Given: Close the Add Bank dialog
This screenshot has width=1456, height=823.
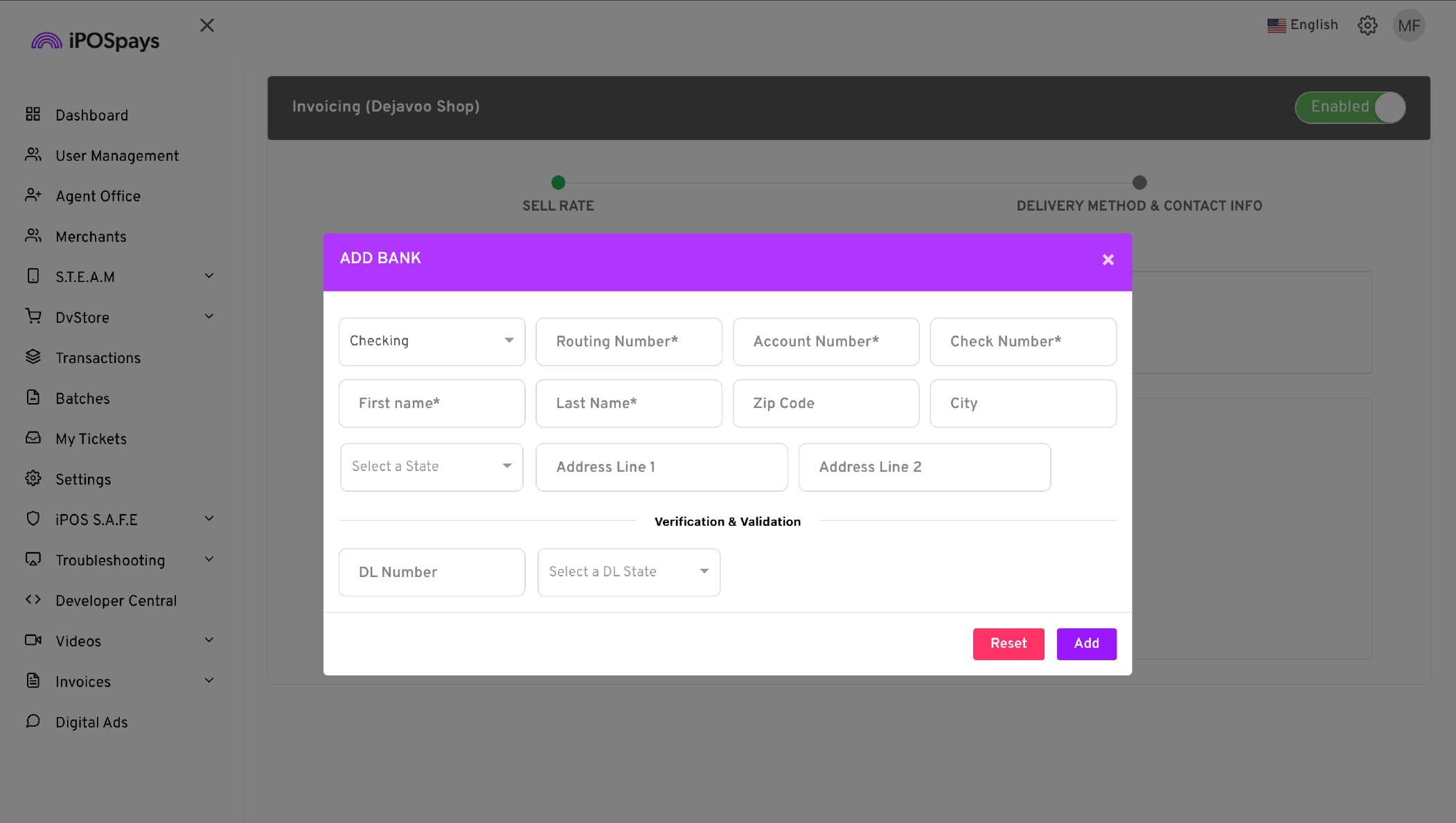Looking at the screenshot, I should [x=1108, y=260].
